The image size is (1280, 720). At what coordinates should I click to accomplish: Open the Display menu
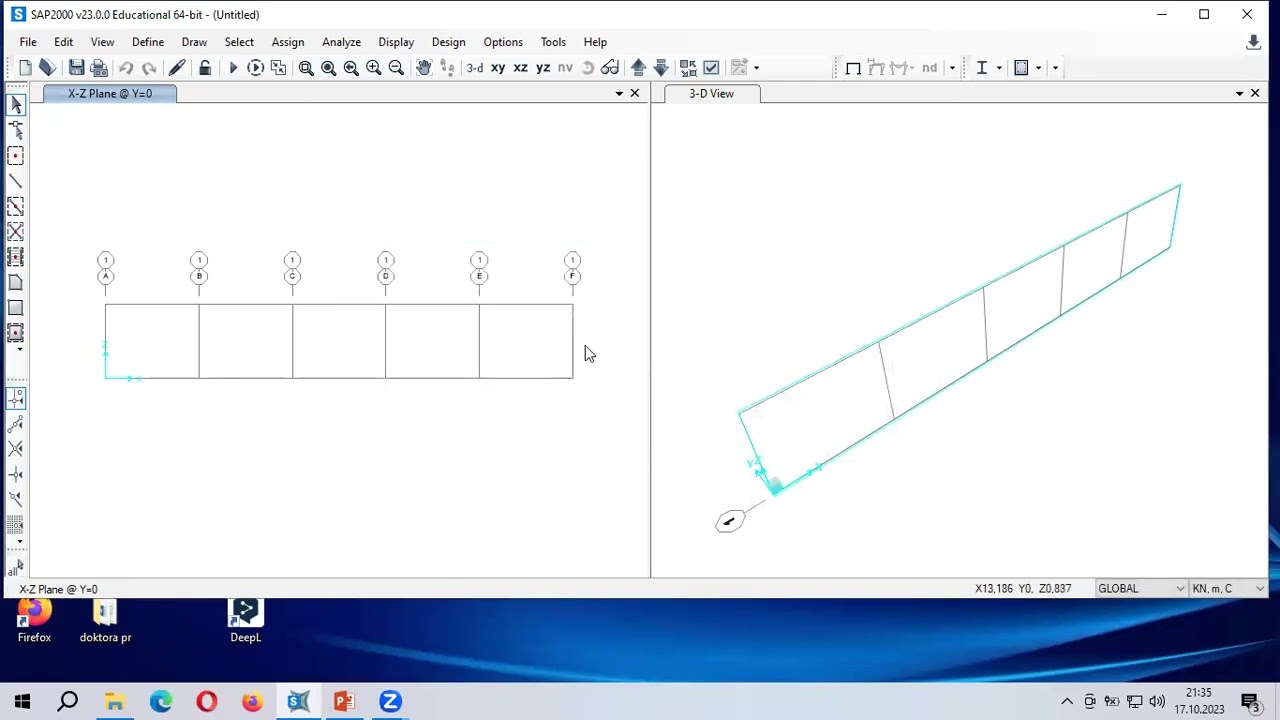click(x=396, y=42)
